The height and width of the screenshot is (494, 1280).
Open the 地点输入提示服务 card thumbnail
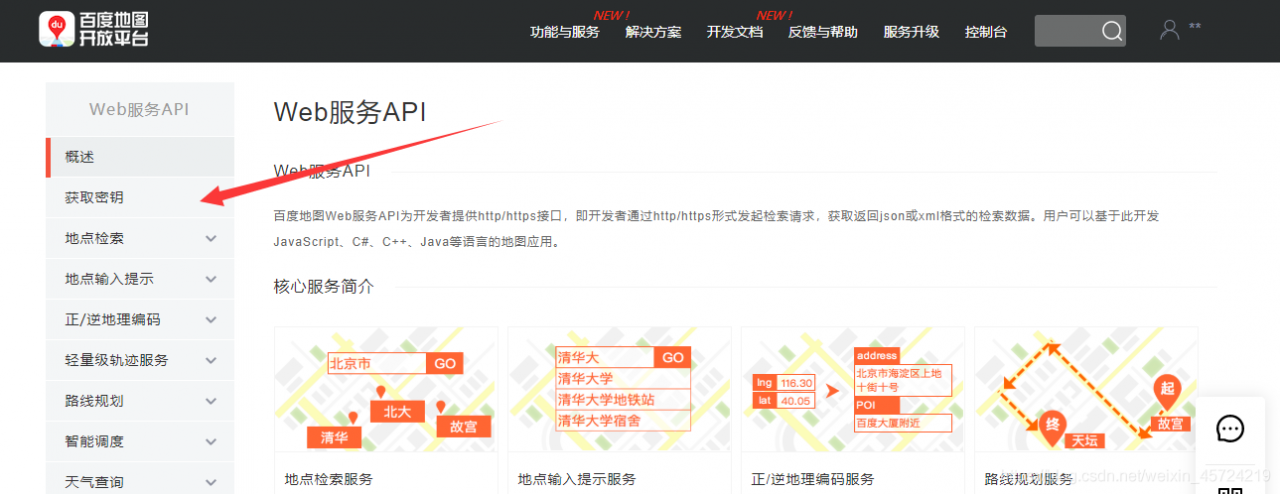tap(619, 389)
